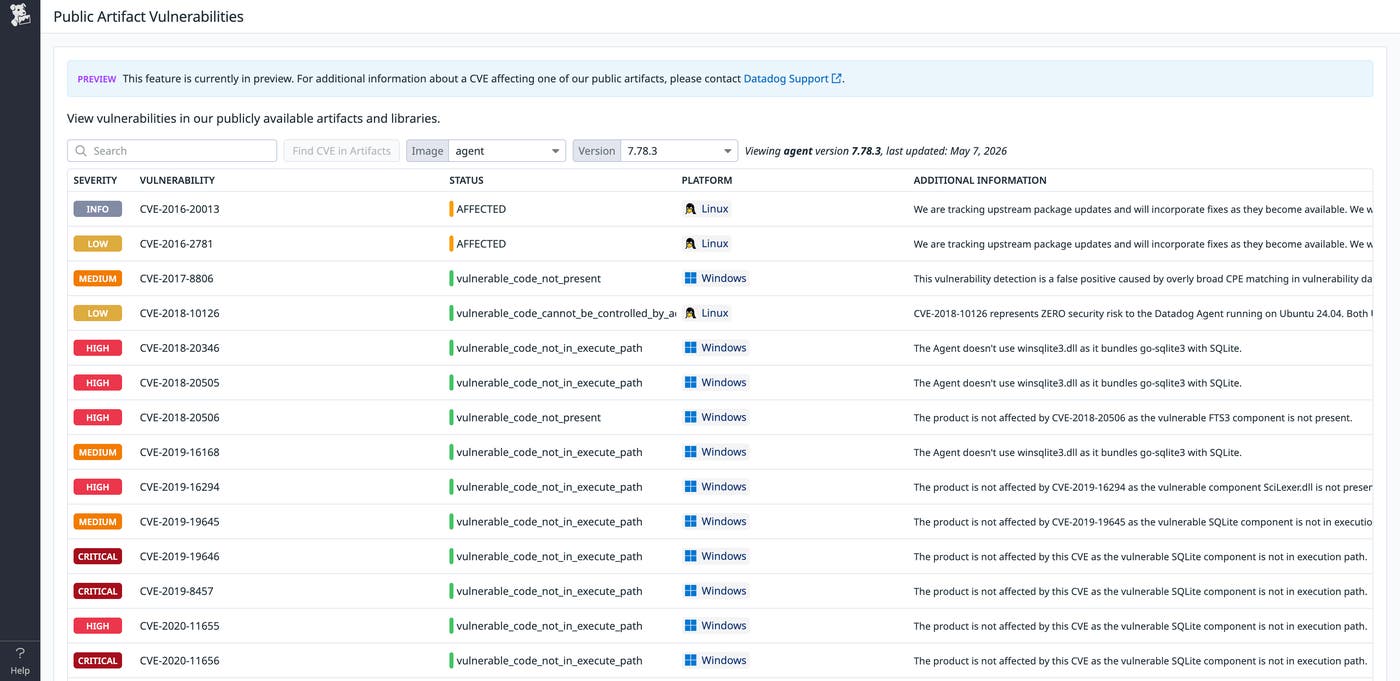Click the PREVIEW label in the banner
Image resolution: width=1400 pixels, height=681 pixels.
97,79
